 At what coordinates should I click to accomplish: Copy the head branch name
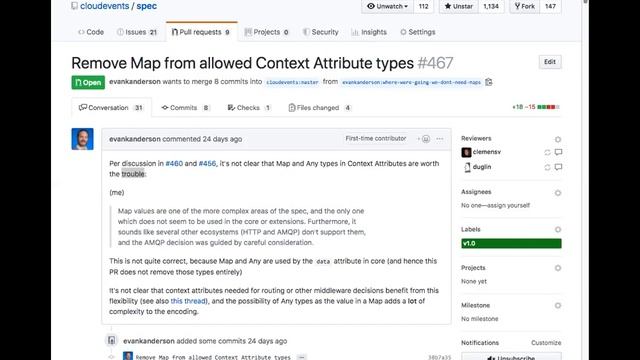(x=489, y=82)
